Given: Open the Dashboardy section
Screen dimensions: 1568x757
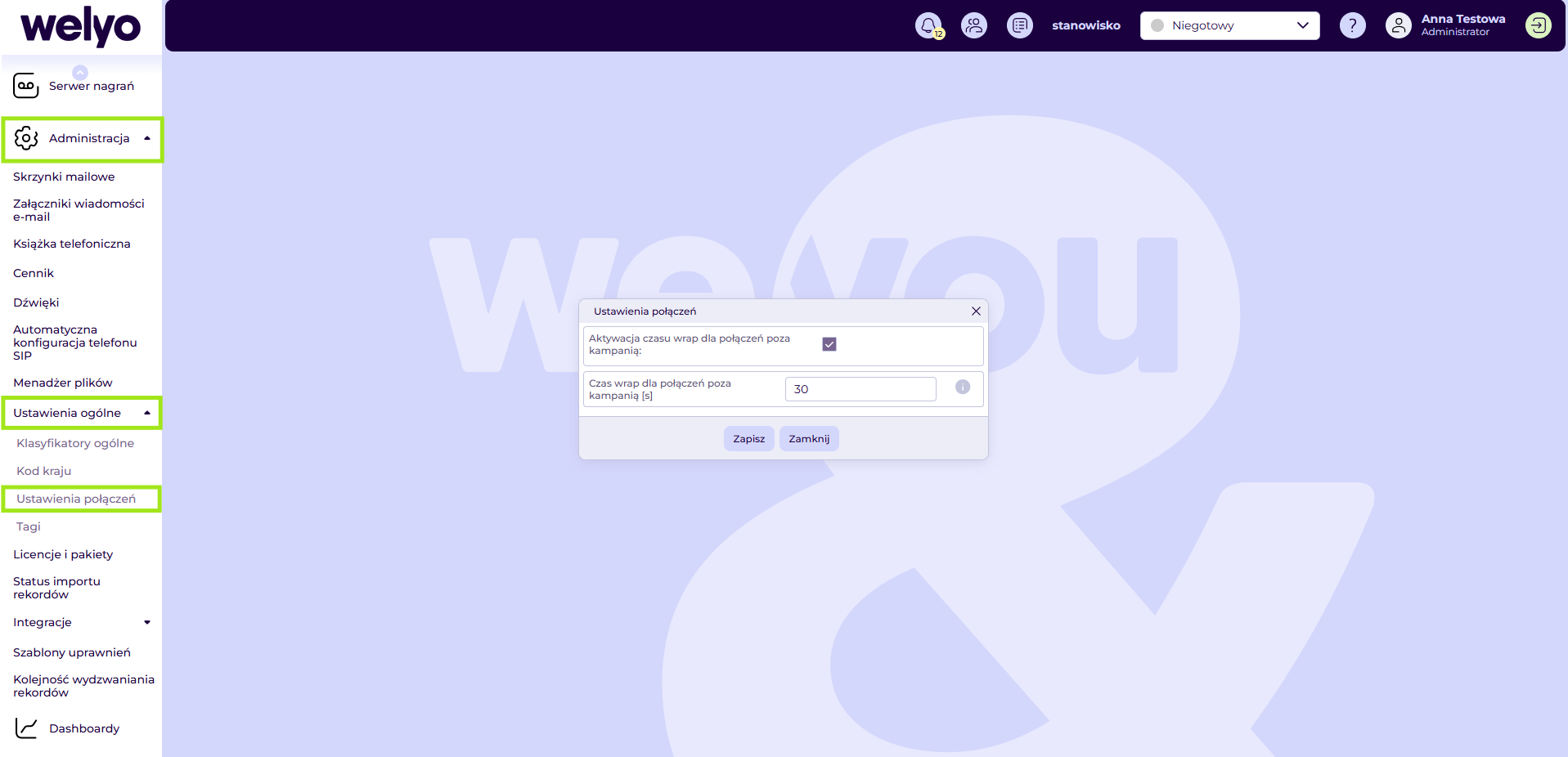Looking at the screenshot, I should [x=84, y=728].
